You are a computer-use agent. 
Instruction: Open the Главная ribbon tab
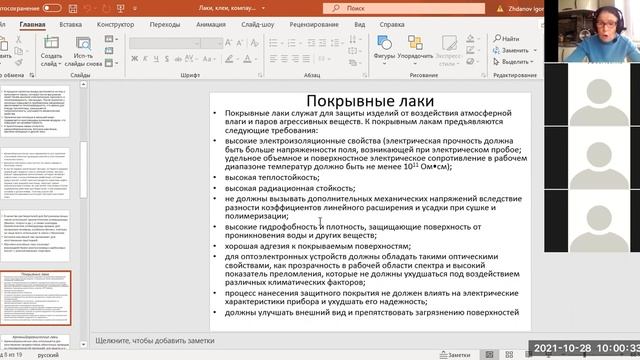pos(32,24)
